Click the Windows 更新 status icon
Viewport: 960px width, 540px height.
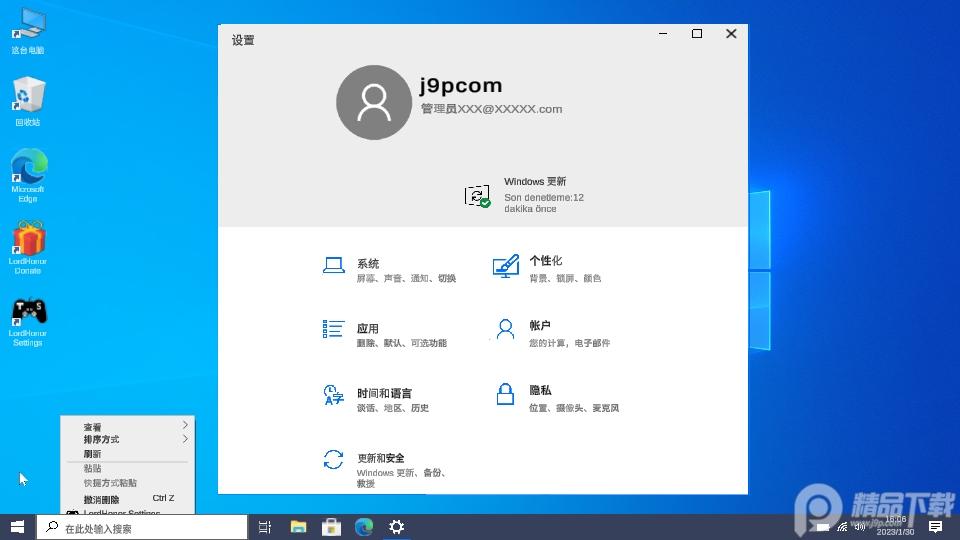pyautogui.click(x=478, y=196)
